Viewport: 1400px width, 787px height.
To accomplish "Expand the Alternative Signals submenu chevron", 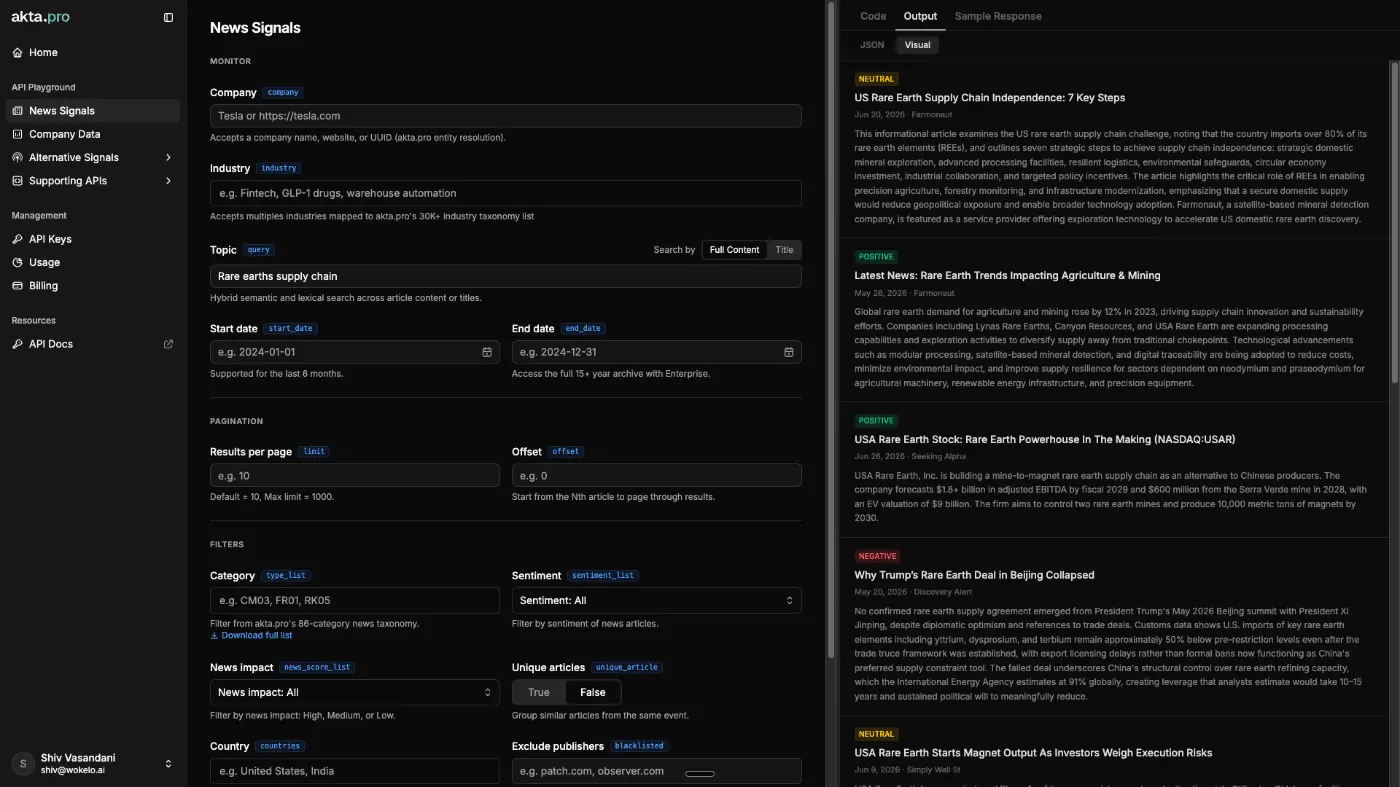I will point(168,157).
